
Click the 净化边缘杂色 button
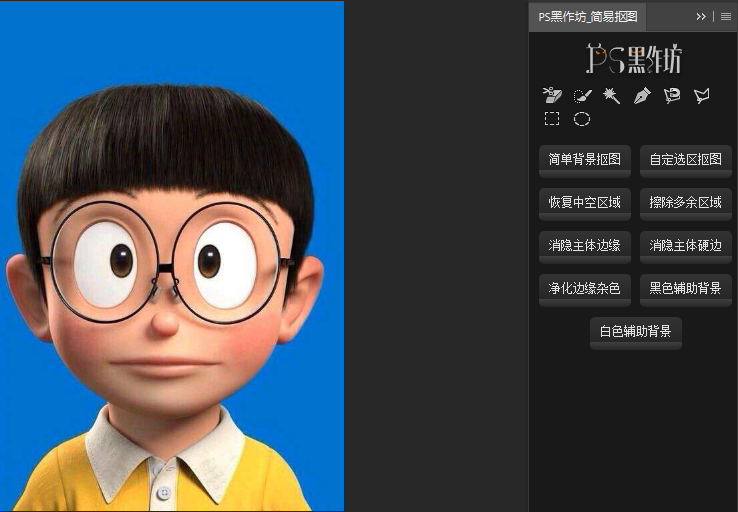click(x=585, y=289)
